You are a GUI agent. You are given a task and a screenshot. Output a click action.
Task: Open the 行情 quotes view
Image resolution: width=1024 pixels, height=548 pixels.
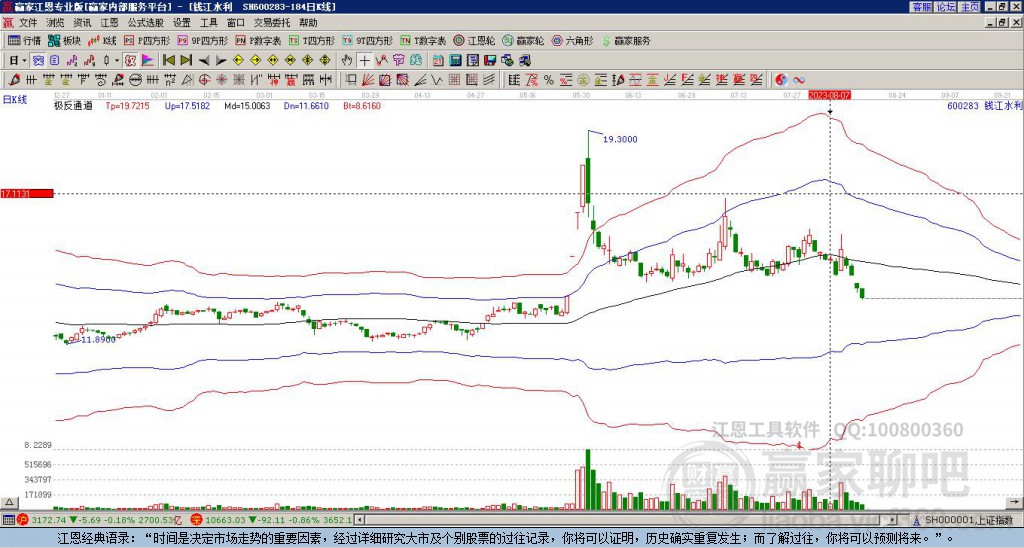click(25, 40)
